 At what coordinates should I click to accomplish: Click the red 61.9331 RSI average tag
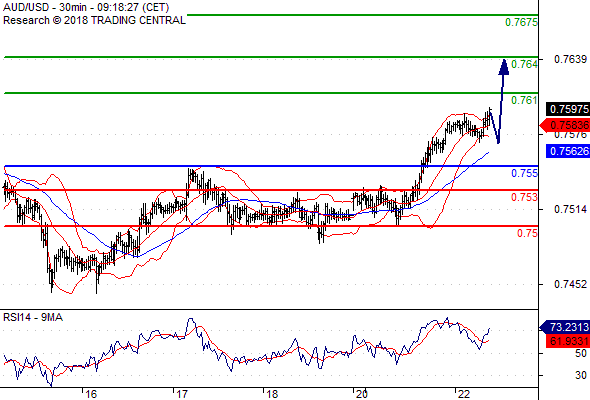tap(567, 341)
